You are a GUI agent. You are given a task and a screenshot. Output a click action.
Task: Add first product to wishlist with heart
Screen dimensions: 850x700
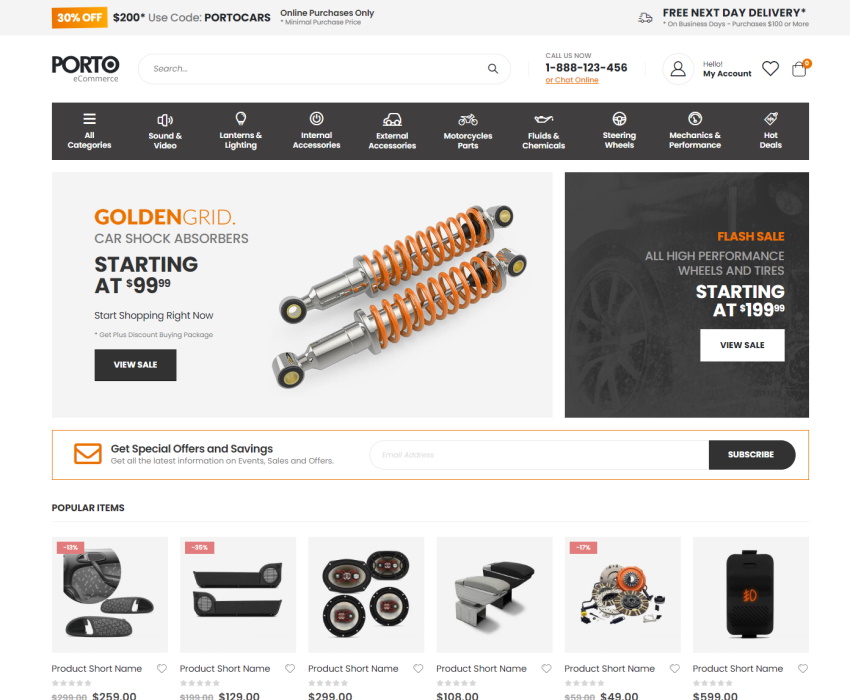(x=162, y=669)
